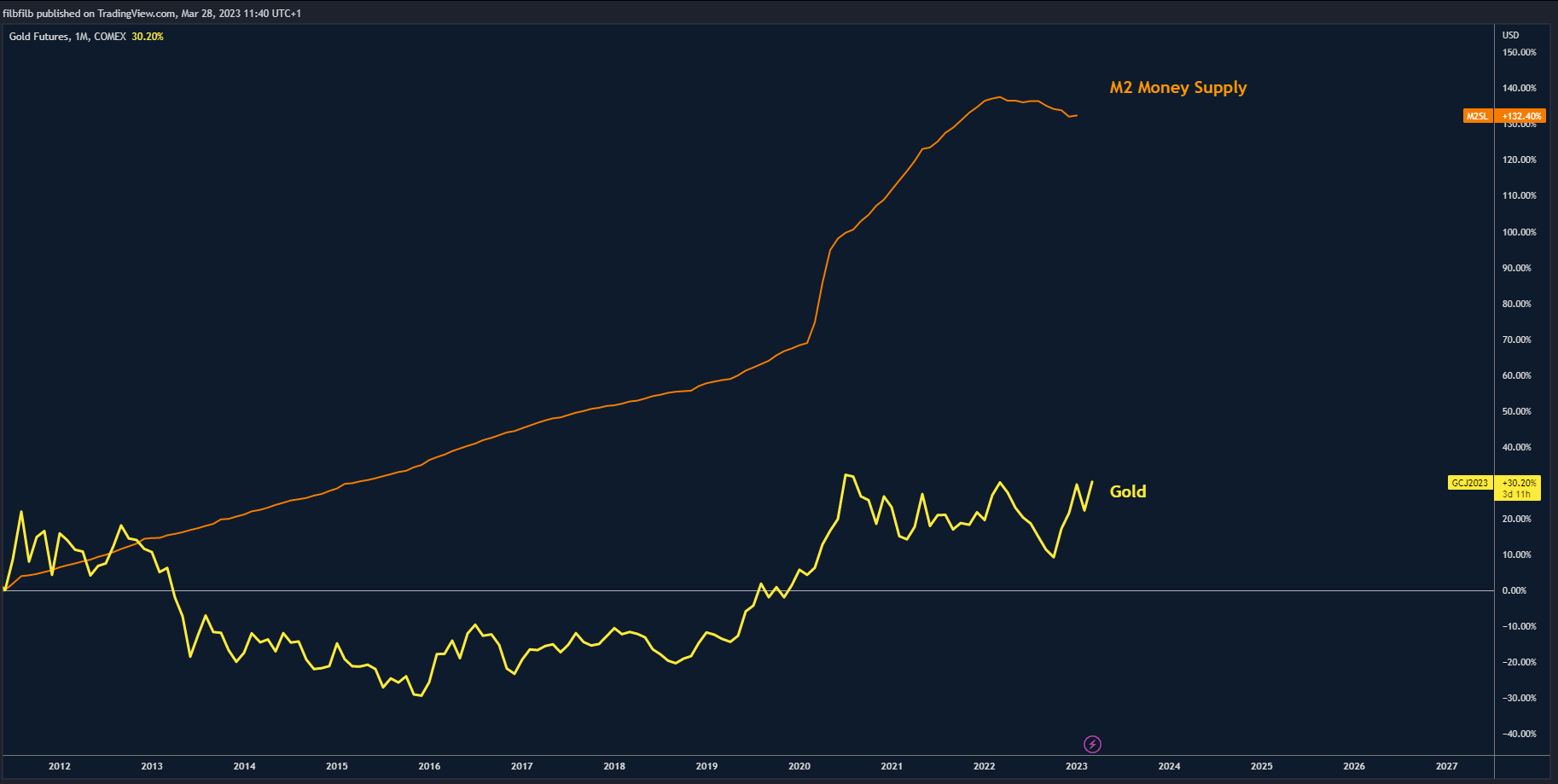The height and width of the screenshot is (784, 1558).
Task: Click the yellow GCJ2023 symbol tag
Action: click(1470, 483)
